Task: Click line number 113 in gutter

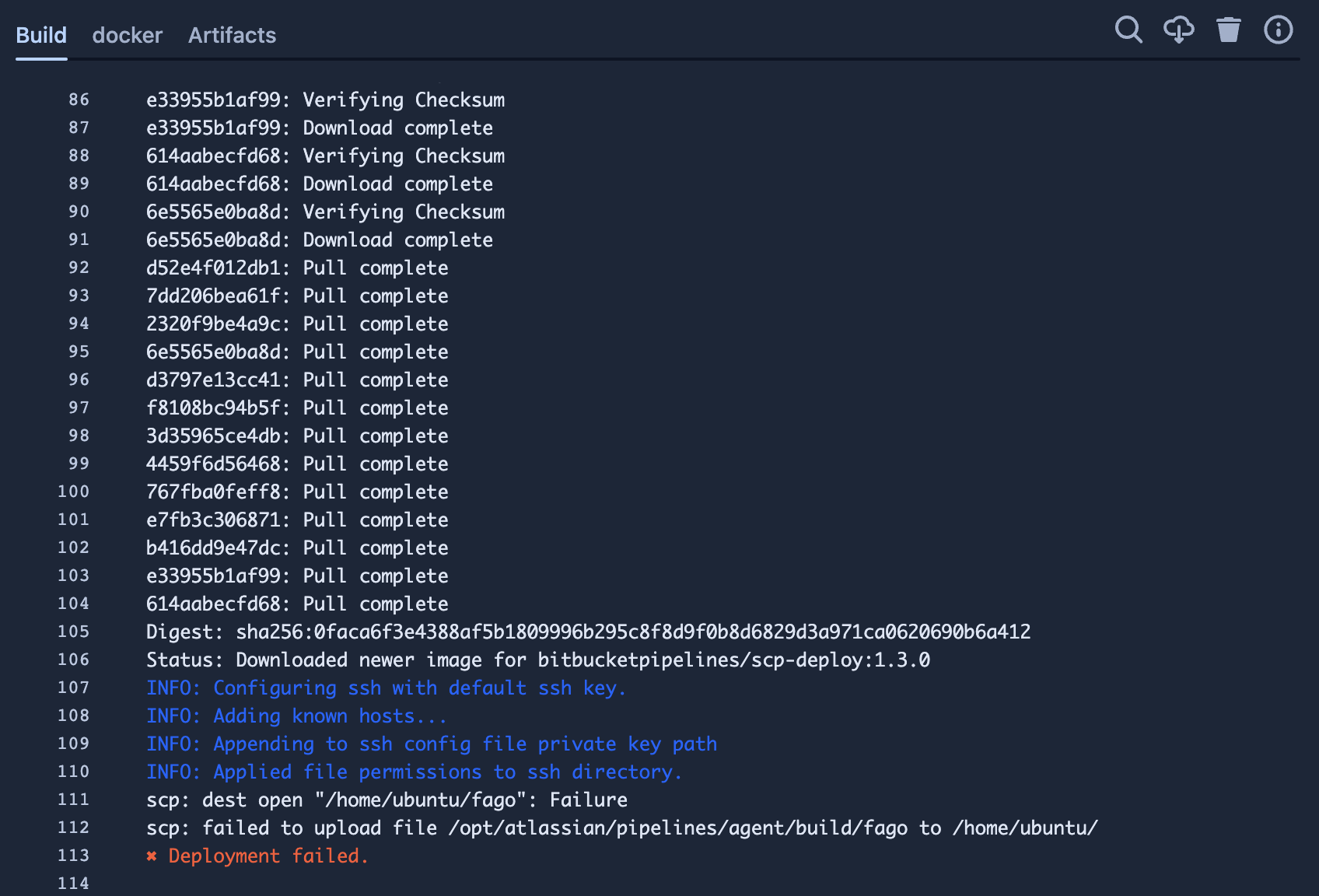Action: [74, 856]
